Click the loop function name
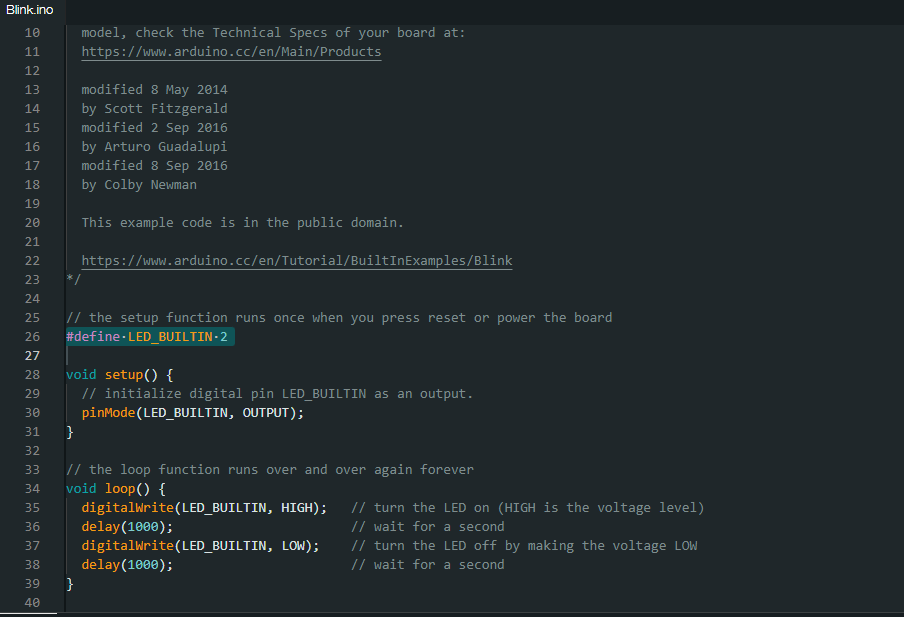Image resolution: width=904 pixels, height=617 pixels. pyautogui.click(x=120, y=488)
